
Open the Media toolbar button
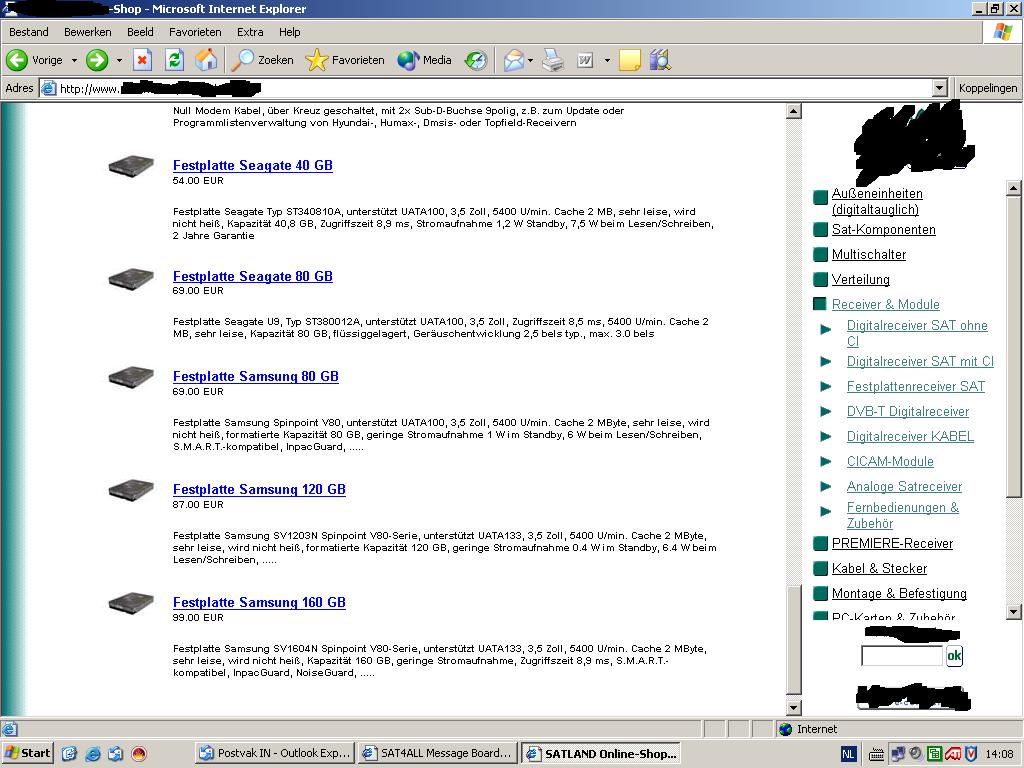click(424, 60)
